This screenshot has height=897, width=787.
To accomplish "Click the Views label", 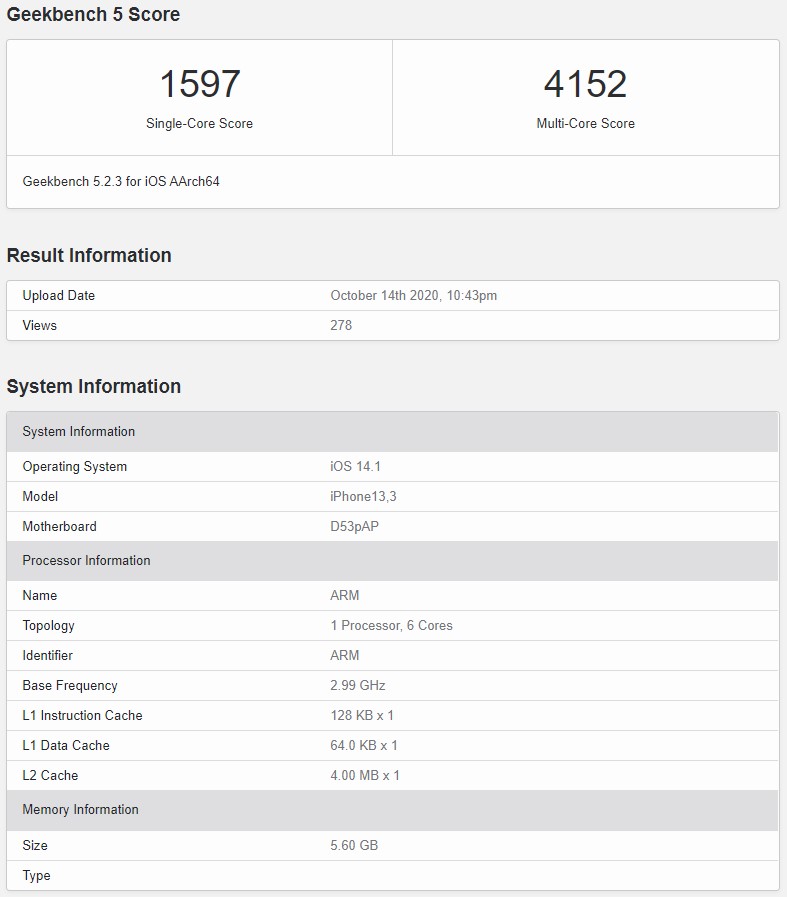I will [39, 326].
